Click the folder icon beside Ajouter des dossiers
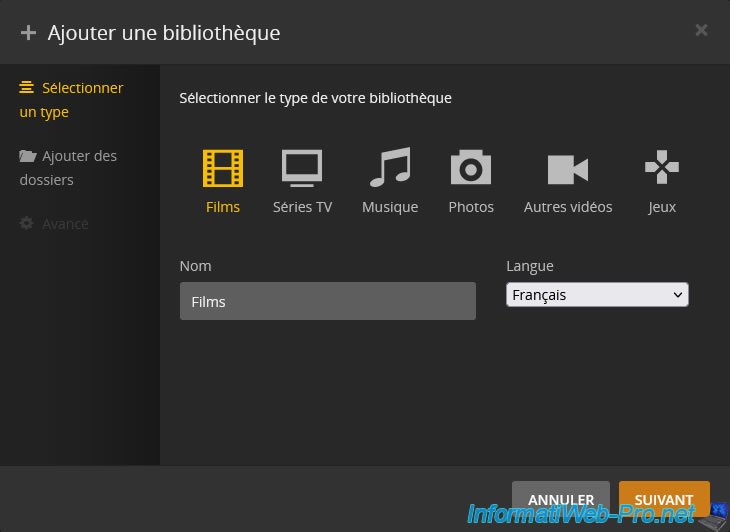 27,157
